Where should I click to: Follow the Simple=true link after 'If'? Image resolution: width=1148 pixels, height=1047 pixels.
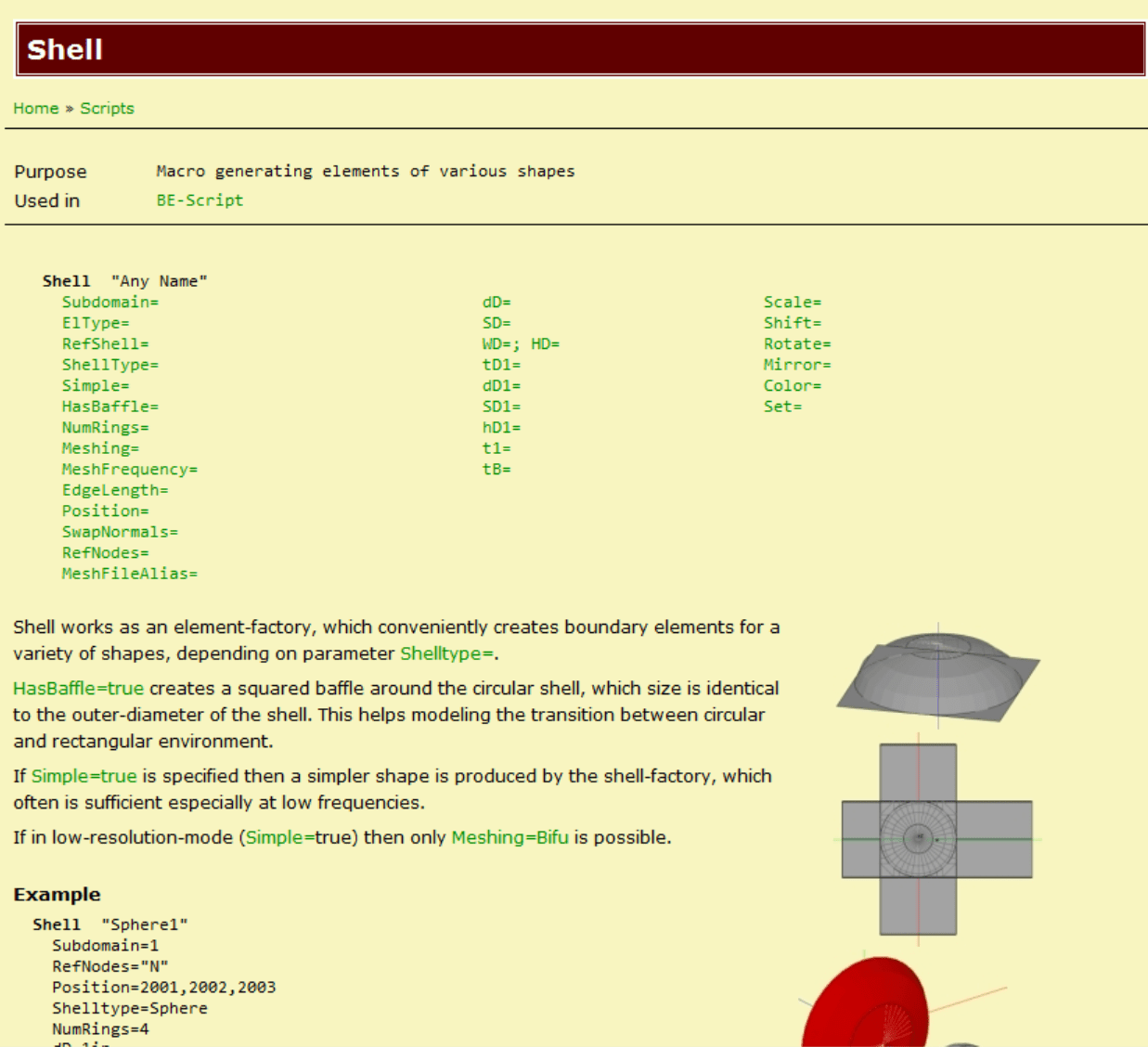[84, 776]
